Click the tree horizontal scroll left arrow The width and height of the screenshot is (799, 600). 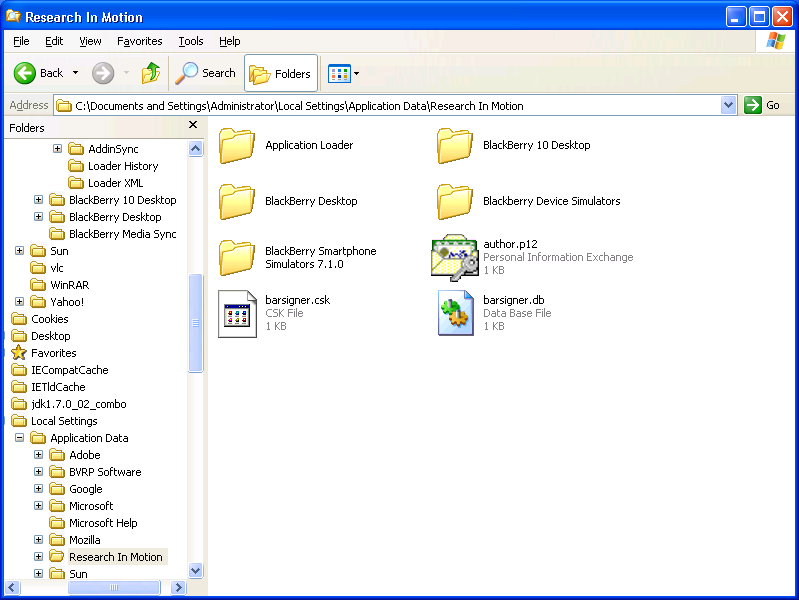tap(12, 587)
